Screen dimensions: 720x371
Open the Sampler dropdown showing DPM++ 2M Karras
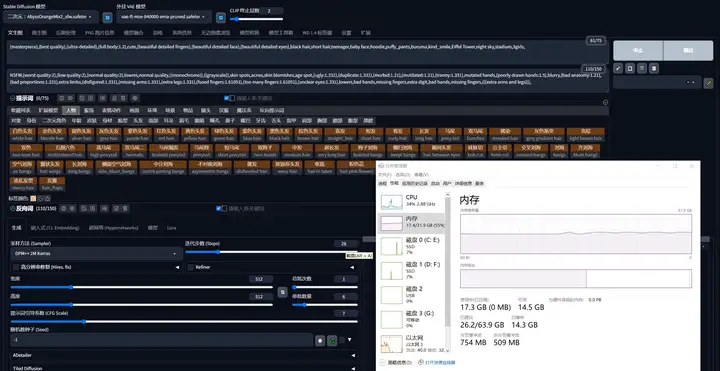96,253
